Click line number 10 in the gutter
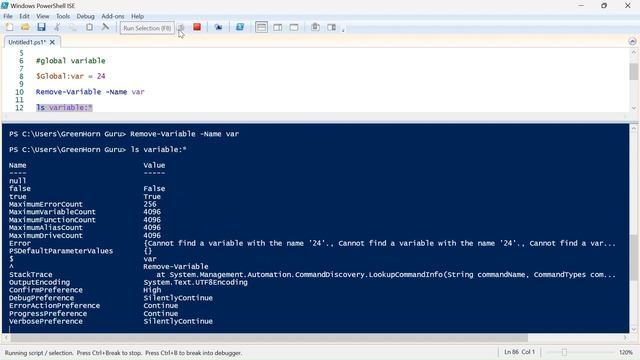 pyautogui.click(x=19, y=92)
